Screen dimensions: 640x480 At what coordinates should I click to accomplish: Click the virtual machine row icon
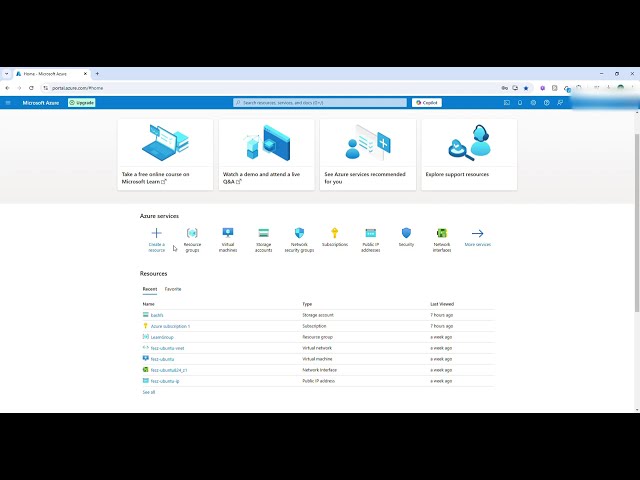point(145,358)
